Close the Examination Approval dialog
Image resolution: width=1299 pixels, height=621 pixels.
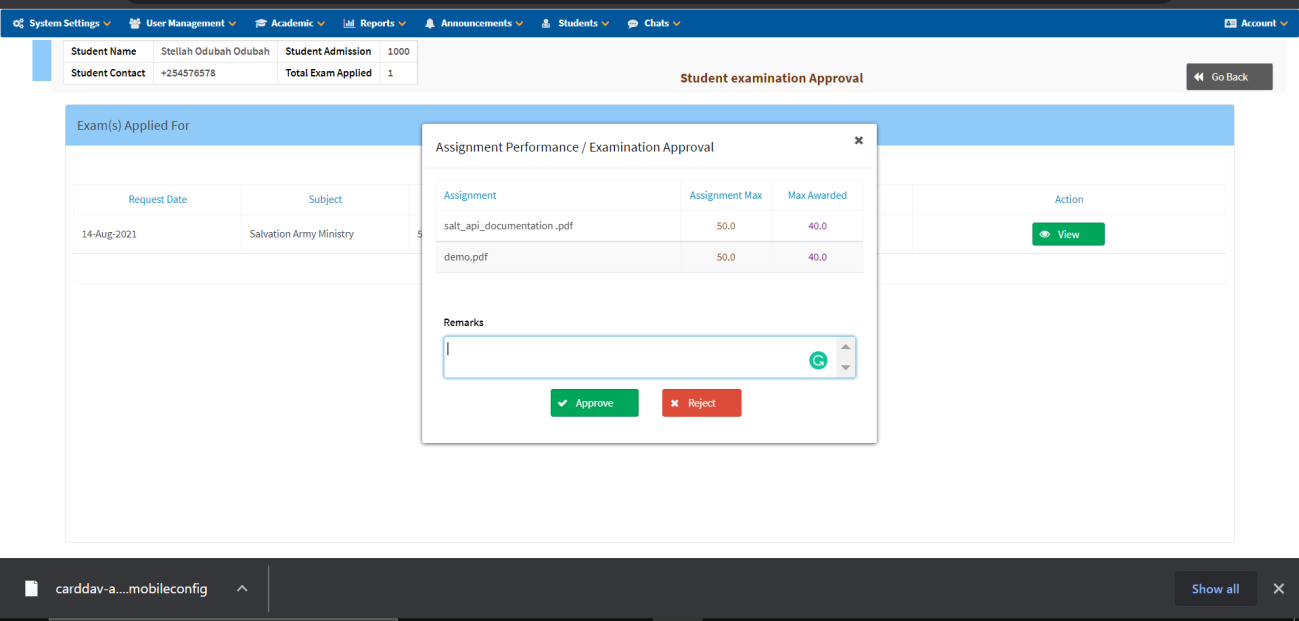858,141
